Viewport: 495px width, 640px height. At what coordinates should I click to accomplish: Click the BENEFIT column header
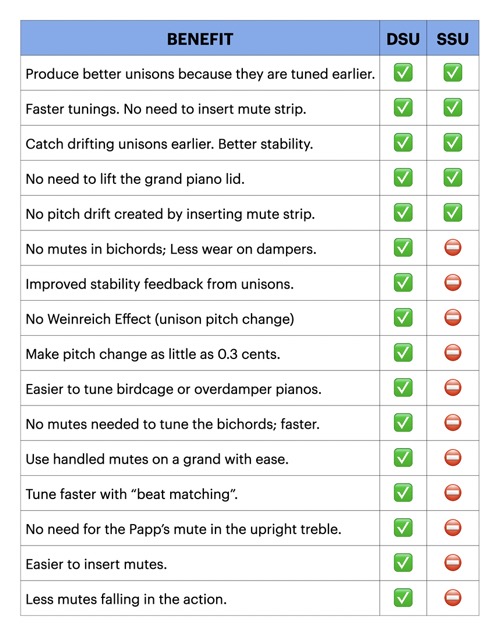tap(200, 39)
